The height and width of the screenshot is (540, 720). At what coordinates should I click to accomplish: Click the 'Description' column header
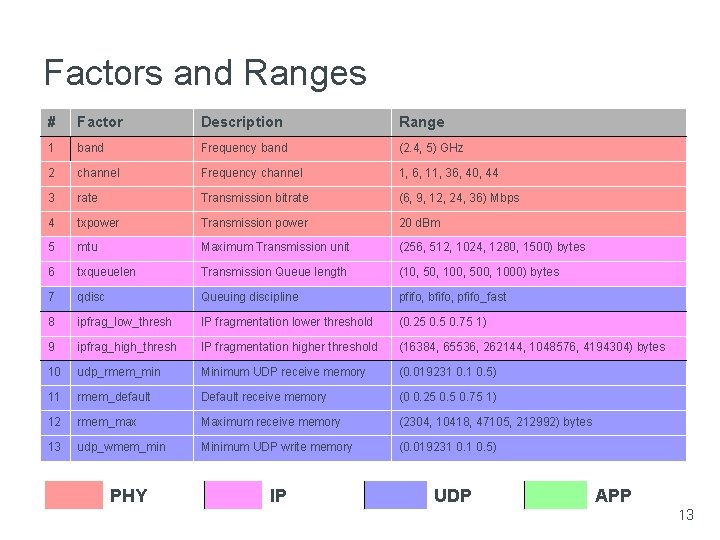click(x=242, y=122)
